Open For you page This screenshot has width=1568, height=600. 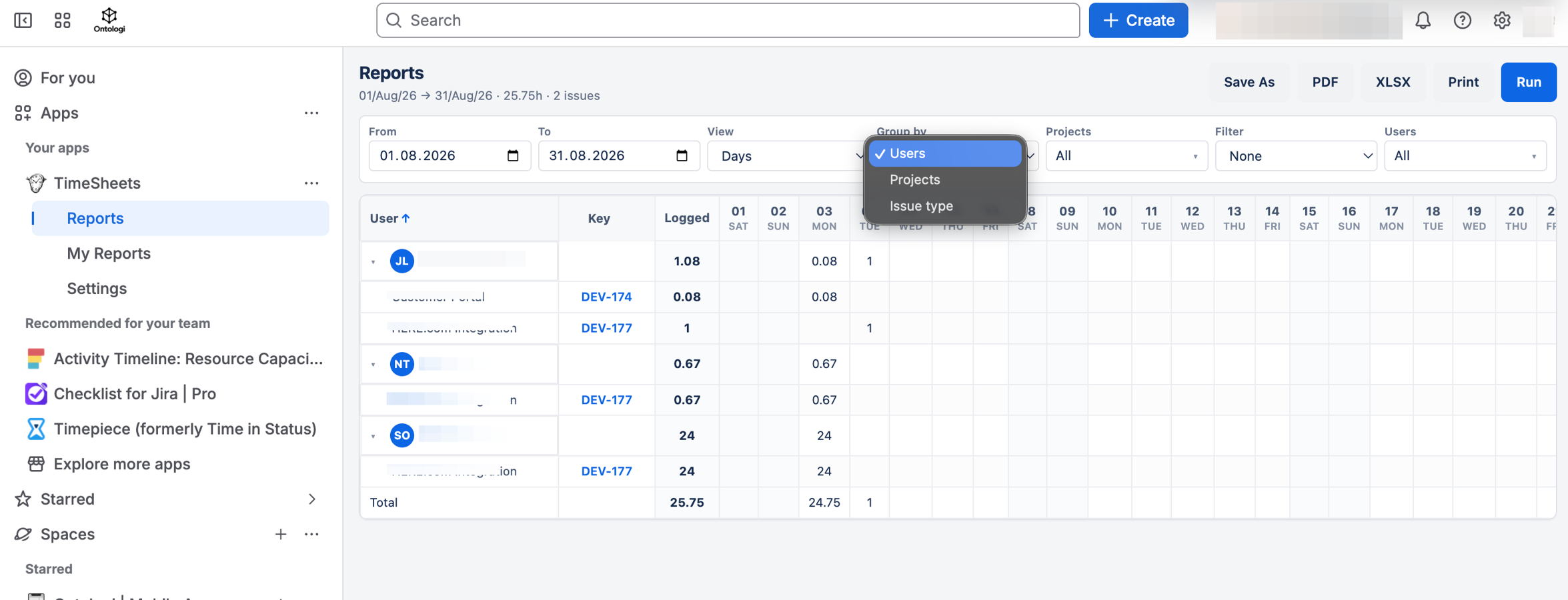68,78
